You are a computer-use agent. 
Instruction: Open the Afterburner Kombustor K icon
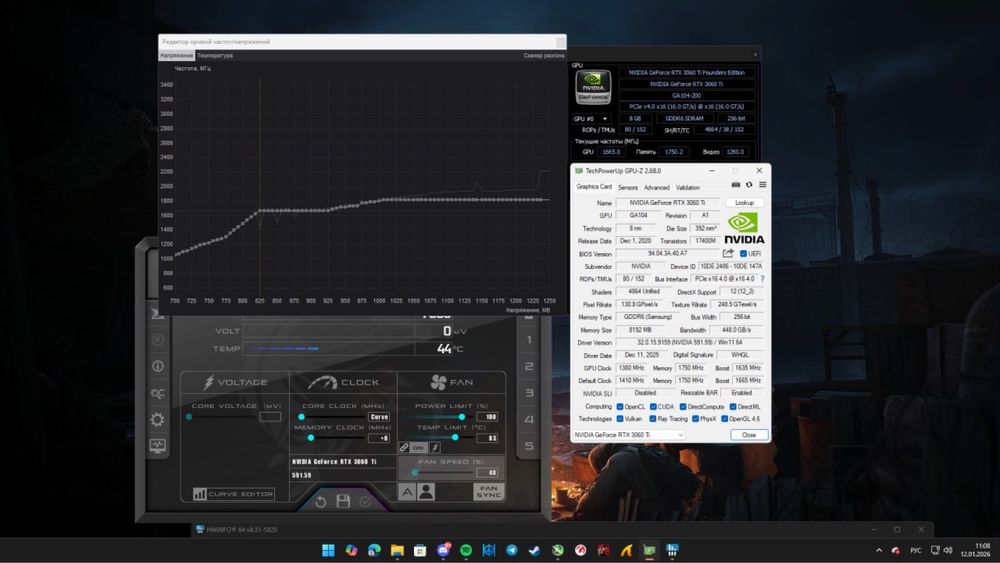(158, 340)
